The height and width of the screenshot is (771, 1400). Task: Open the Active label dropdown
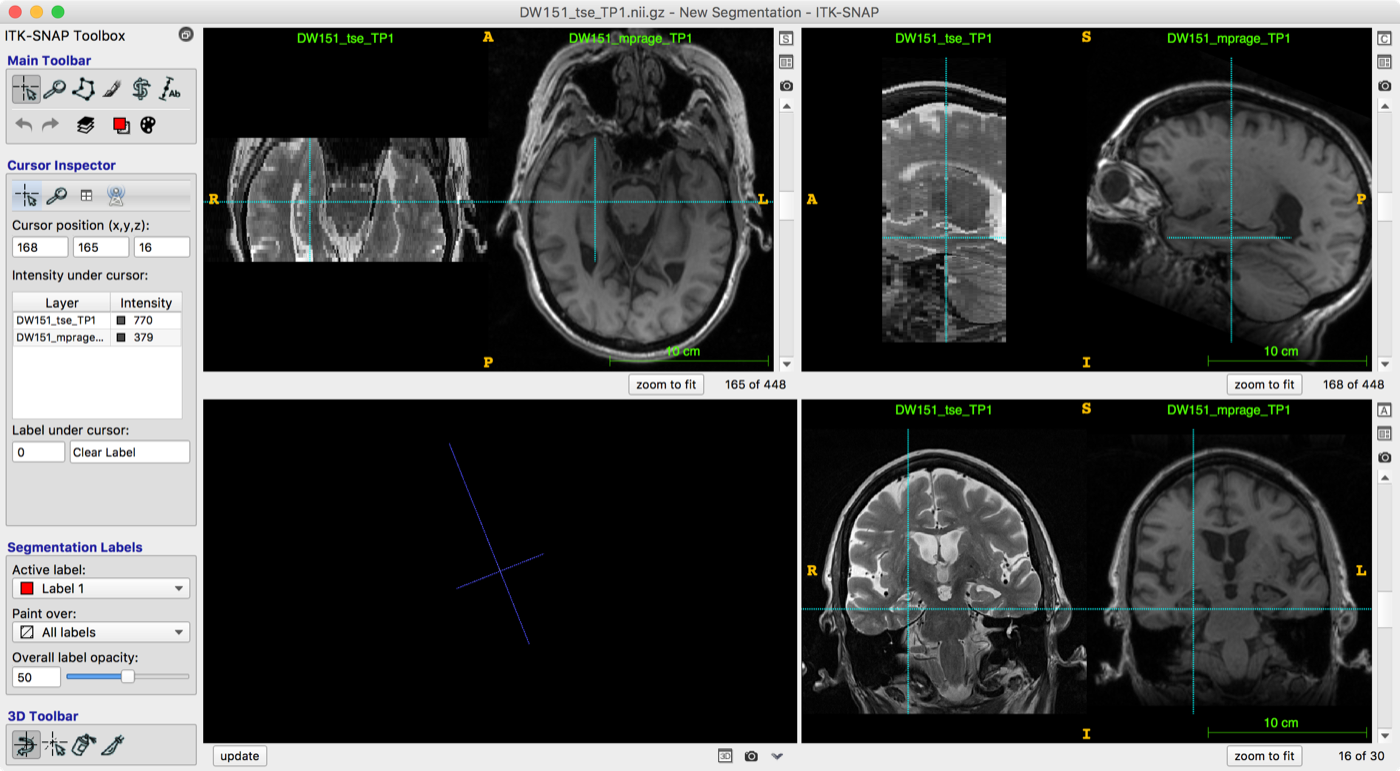point(101,589)
